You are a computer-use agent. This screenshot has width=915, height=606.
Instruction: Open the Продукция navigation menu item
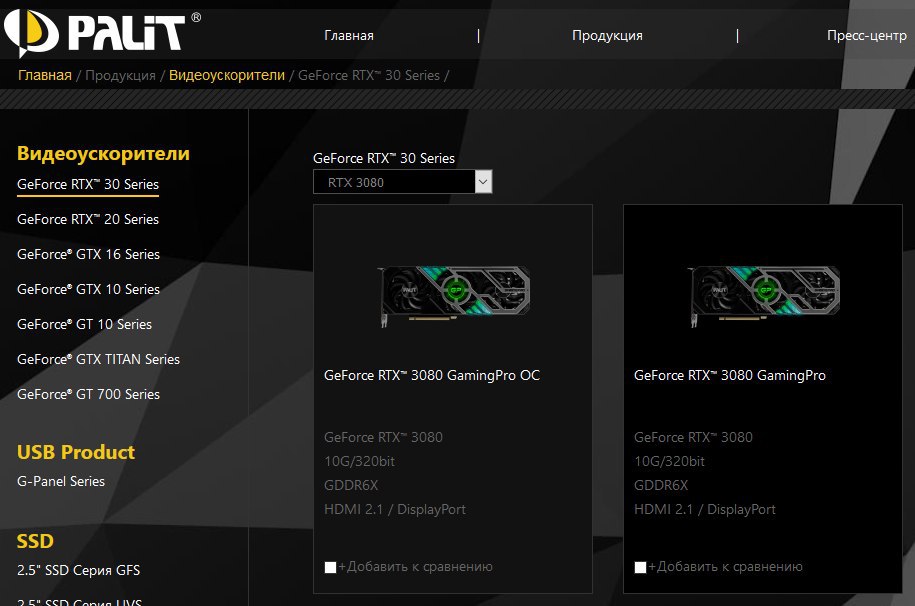(607, 36)
